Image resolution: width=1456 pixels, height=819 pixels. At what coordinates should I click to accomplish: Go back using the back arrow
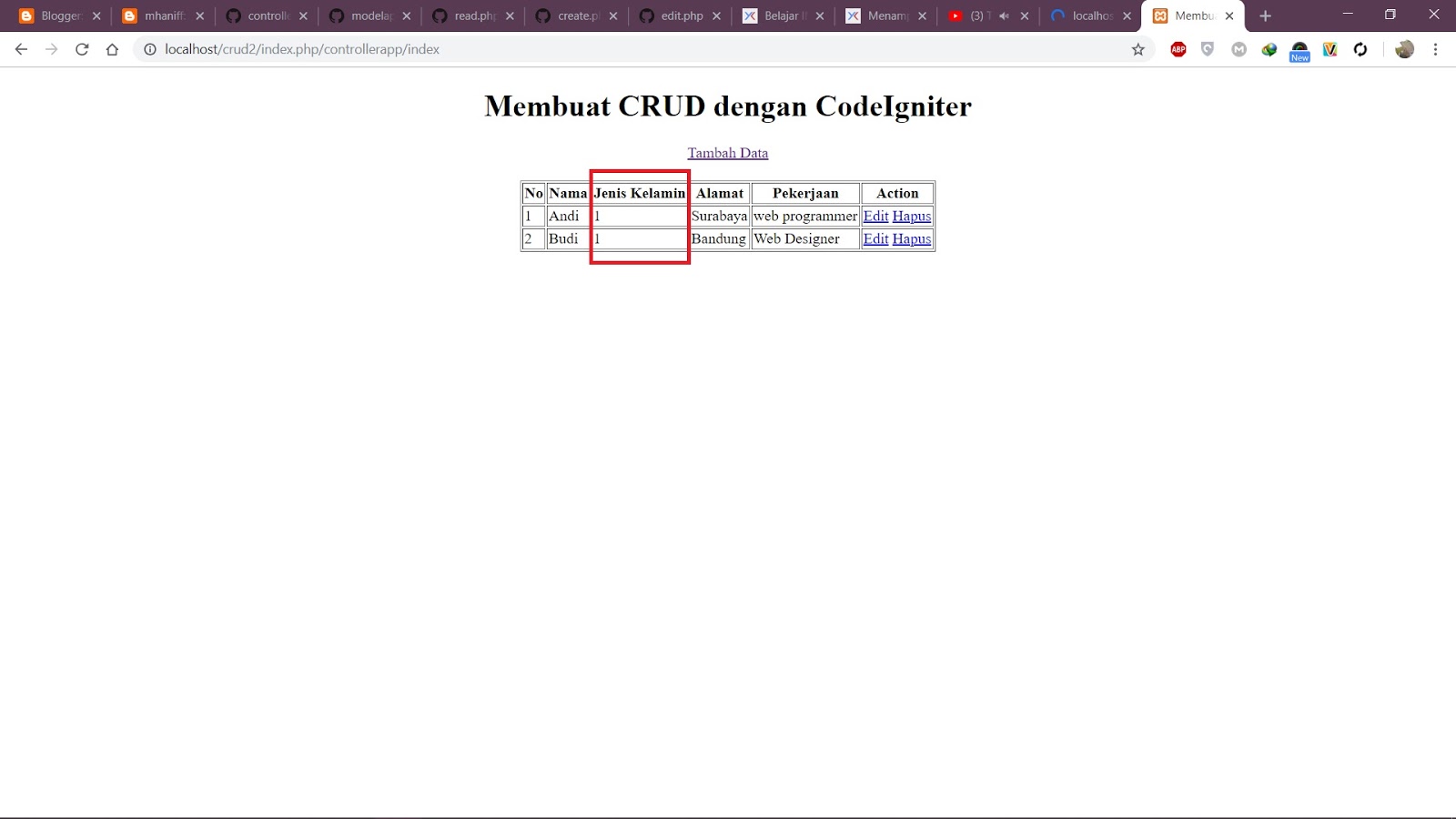[x=21, y=49]
